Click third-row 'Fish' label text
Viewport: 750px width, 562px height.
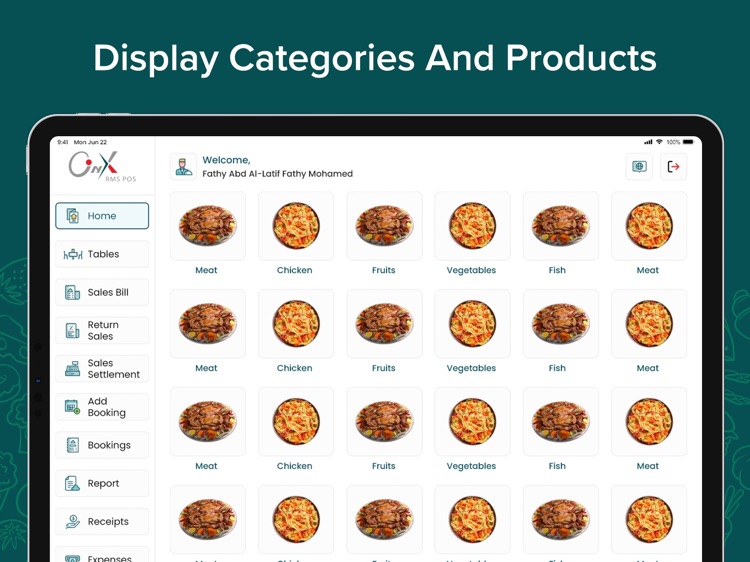coord(557,466)
